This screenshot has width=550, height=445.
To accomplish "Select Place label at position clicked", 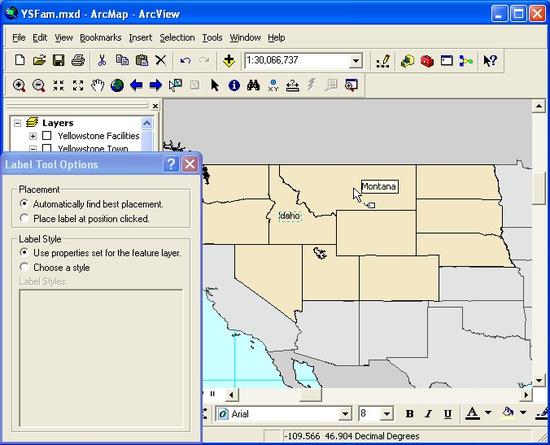I will pyautogui.click(x=24, y=218).
